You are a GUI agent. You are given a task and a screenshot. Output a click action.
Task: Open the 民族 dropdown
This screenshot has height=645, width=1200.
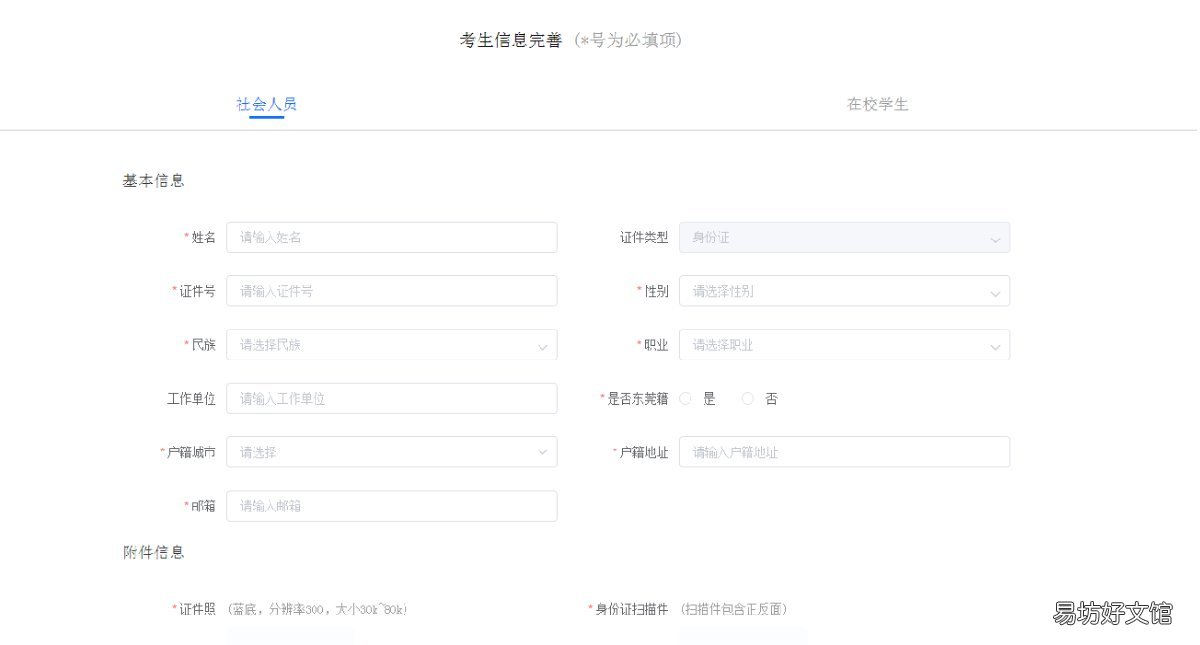[392, 345]
